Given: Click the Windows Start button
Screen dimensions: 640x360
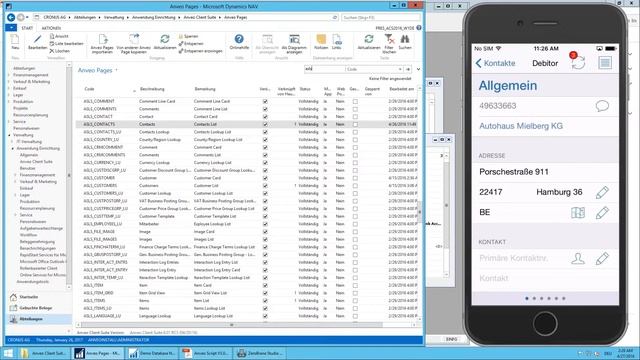Looking at the screenshot, I should 8,353.
